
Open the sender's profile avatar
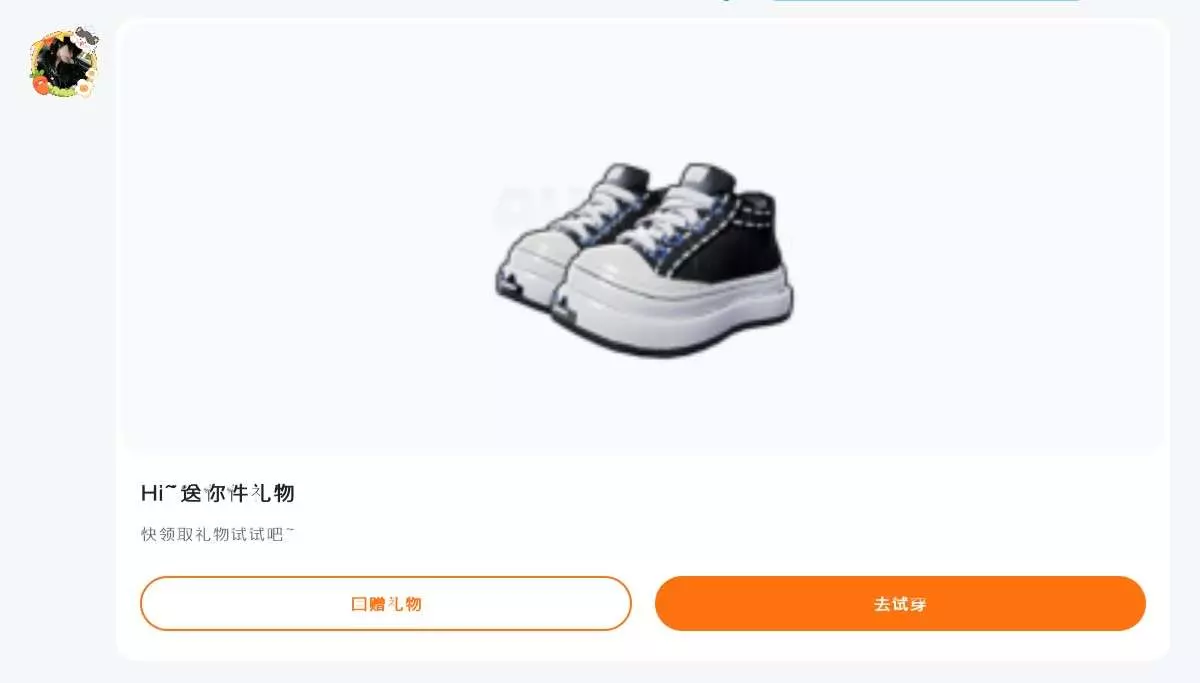pos(63,62)
